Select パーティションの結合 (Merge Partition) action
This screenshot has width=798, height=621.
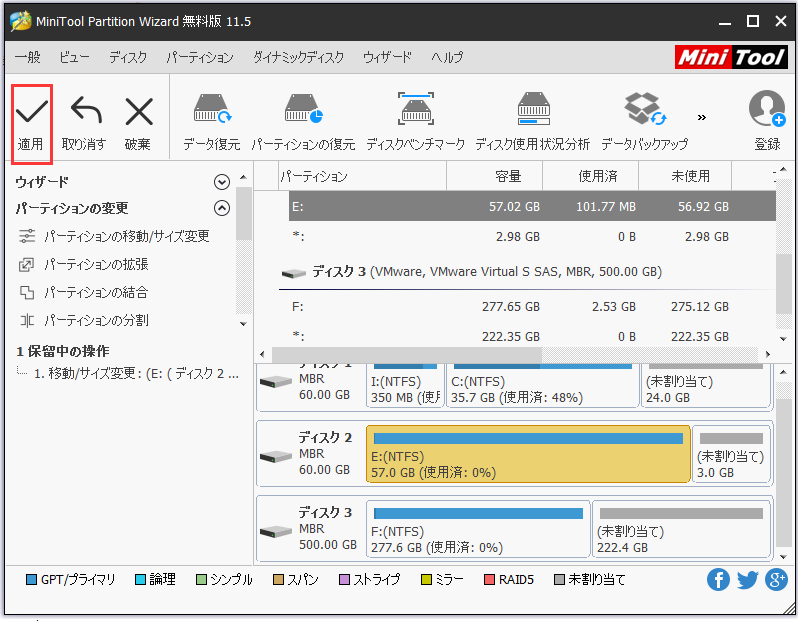(x=83, y=292)
